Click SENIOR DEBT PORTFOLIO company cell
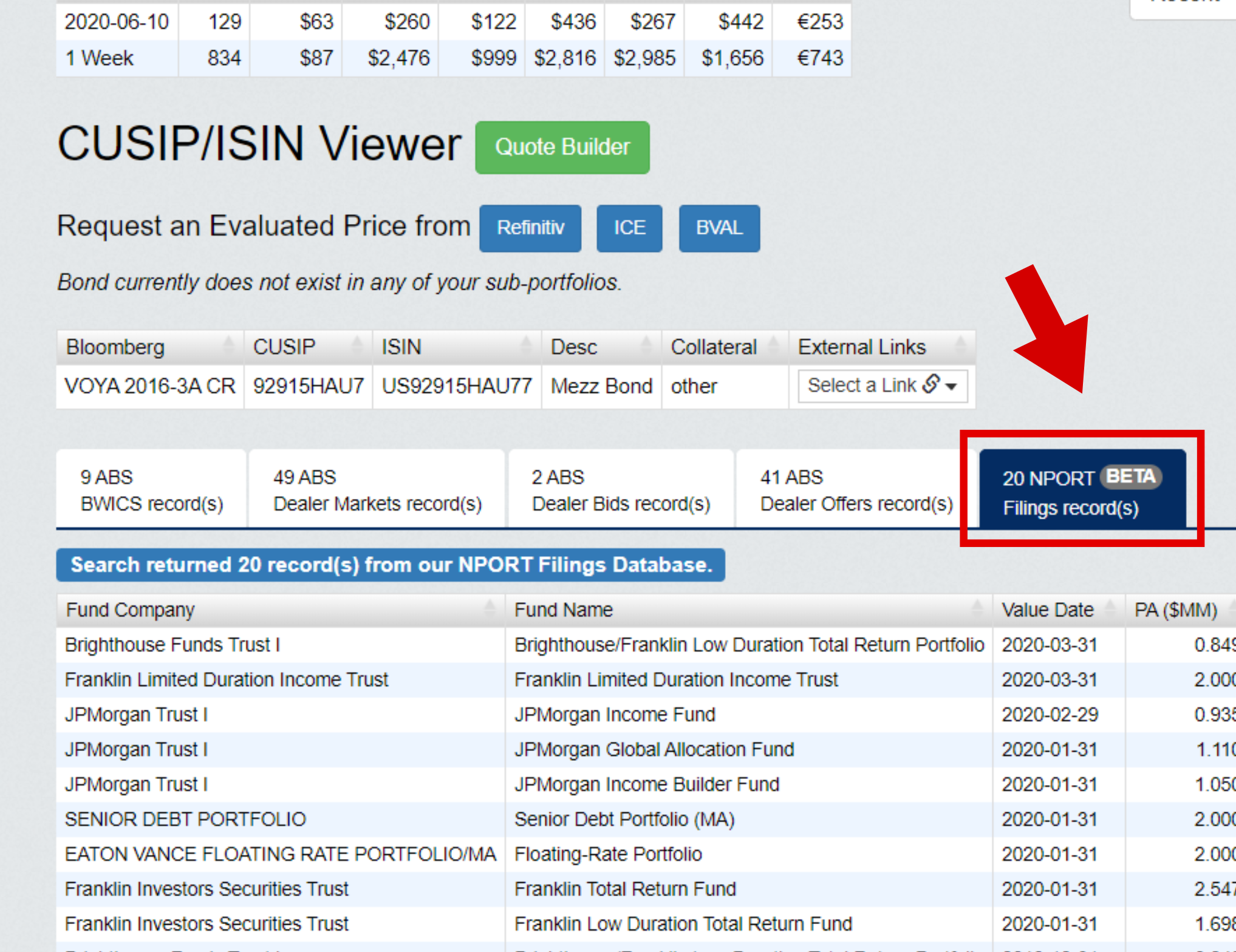1236x952 pixels. 281,820
